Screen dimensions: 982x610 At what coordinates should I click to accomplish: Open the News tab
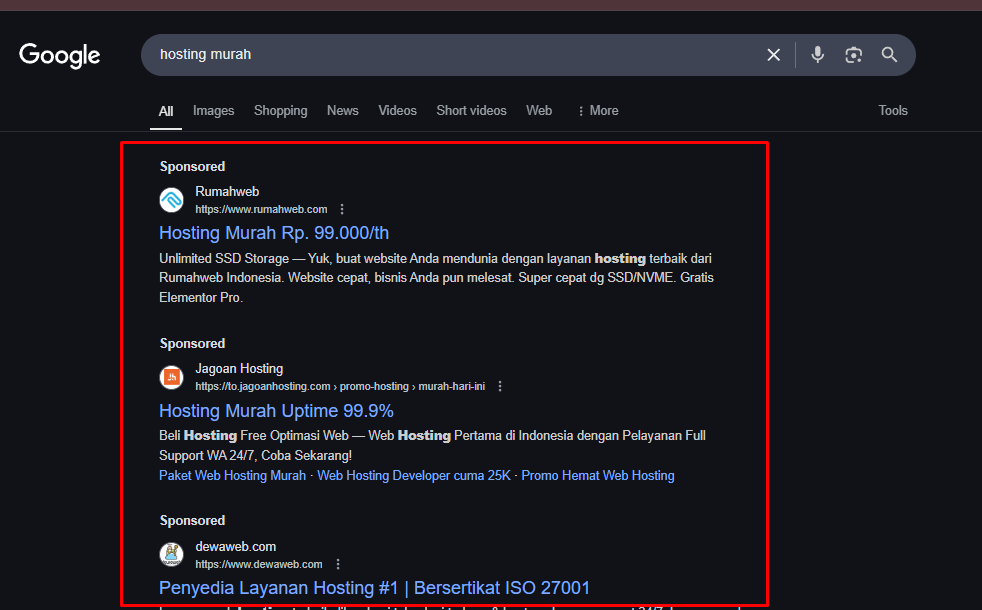point(343,111)
